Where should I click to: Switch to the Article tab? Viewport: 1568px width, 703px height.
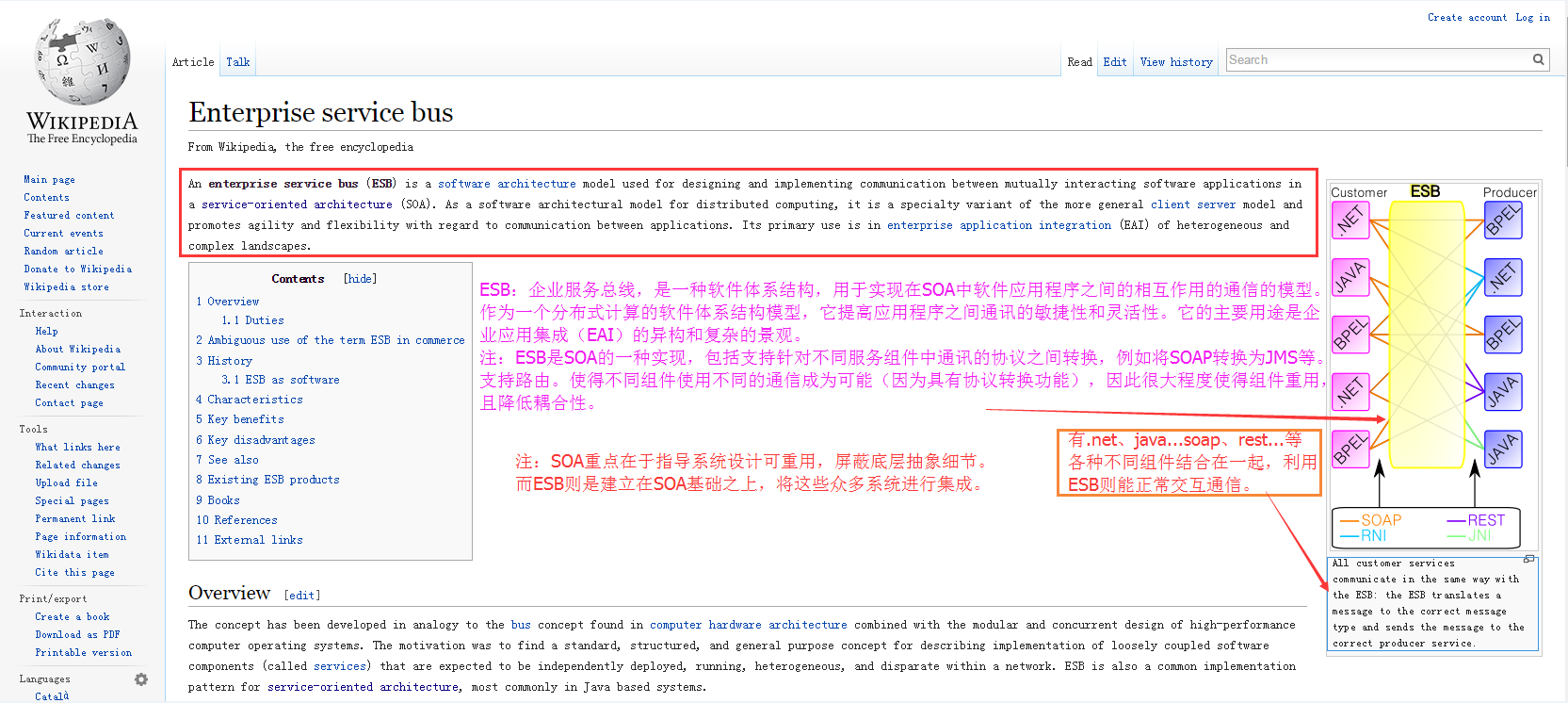[193, 62]
